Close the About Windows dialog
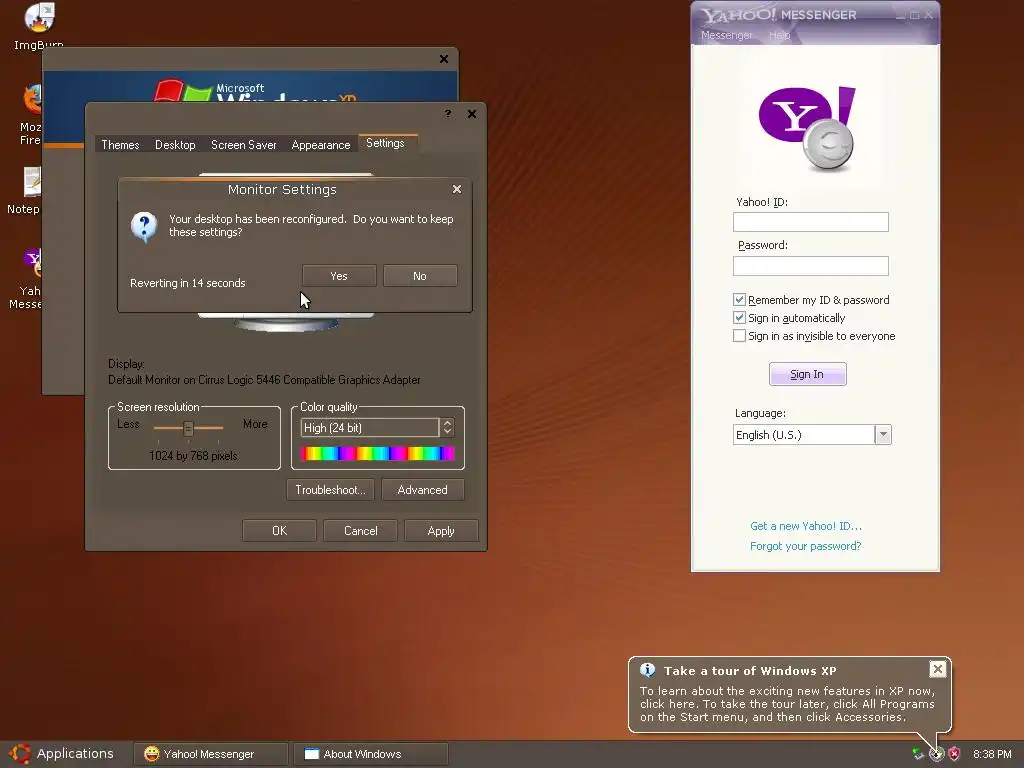Screen dimensions: 1024x768 click(444, 59)
